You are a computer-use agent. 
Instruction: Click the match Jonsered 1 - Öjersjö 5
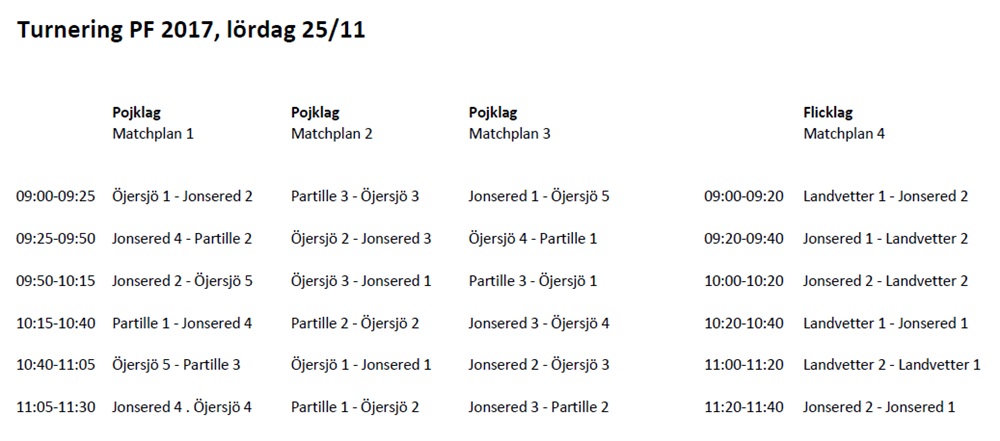(x=539, y=197)
